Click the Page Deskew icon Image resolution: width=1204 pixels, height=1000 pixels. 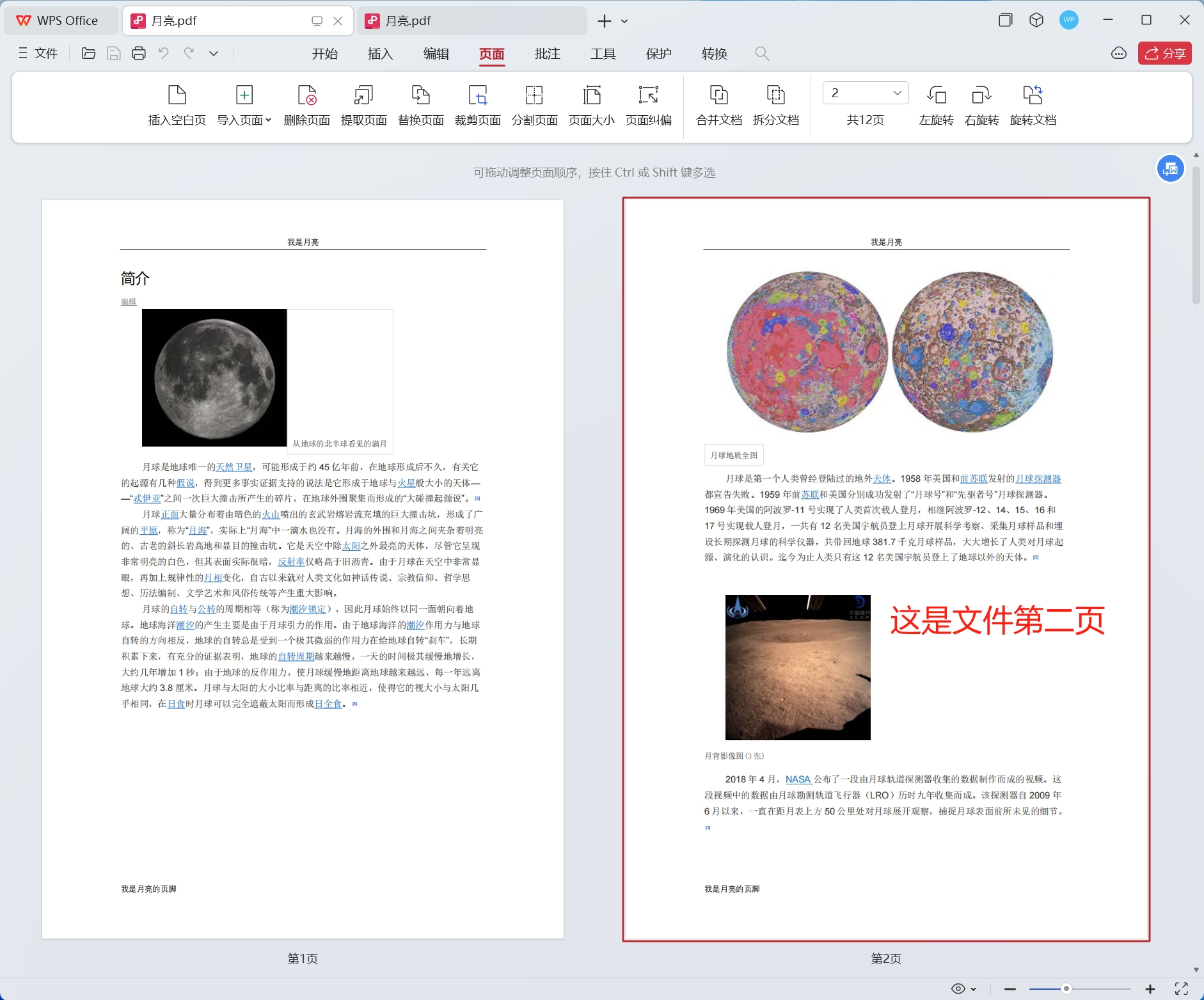pyautogui.click(x=648, y=95)
